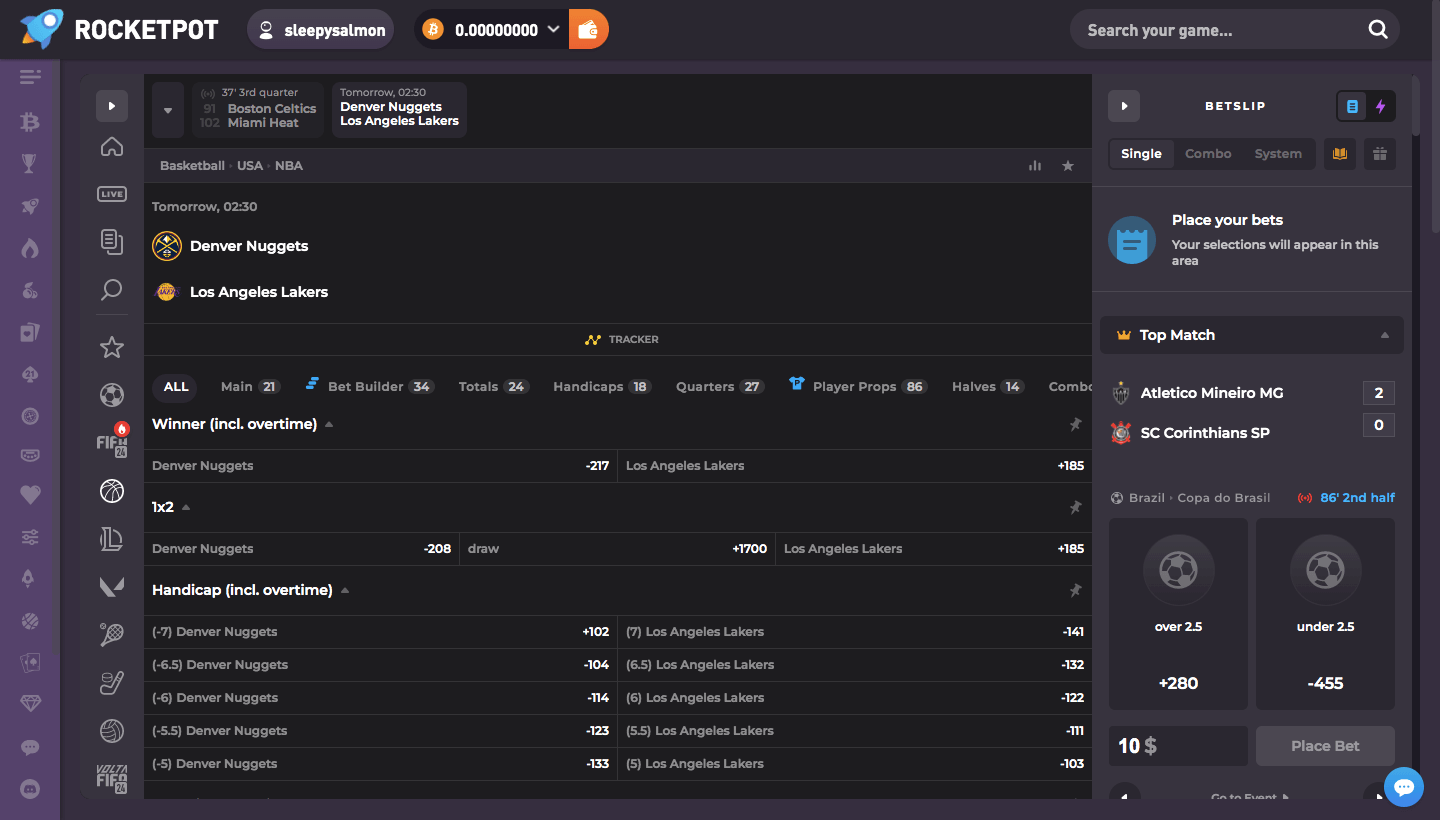1440x820 pixels.
Task: Expand the match TRACKER
Action: tap(621, 340)
